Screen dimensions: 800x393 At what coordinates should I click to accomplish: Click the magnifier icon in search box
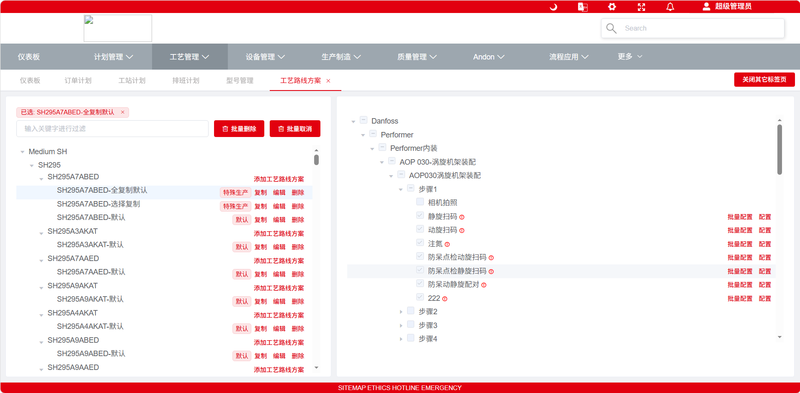click(611, 28)
